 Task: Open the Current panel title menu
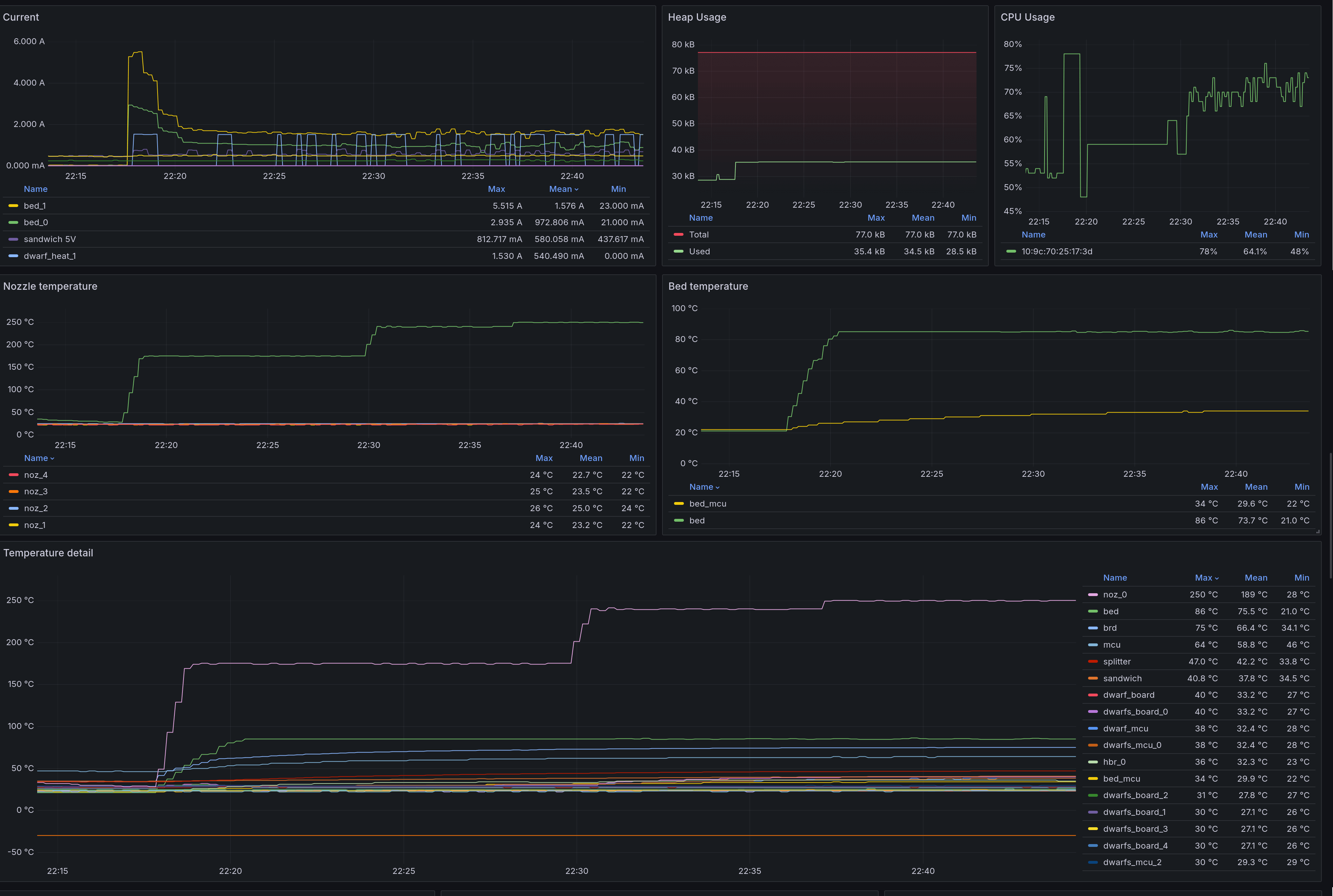[x=21, y=17]
